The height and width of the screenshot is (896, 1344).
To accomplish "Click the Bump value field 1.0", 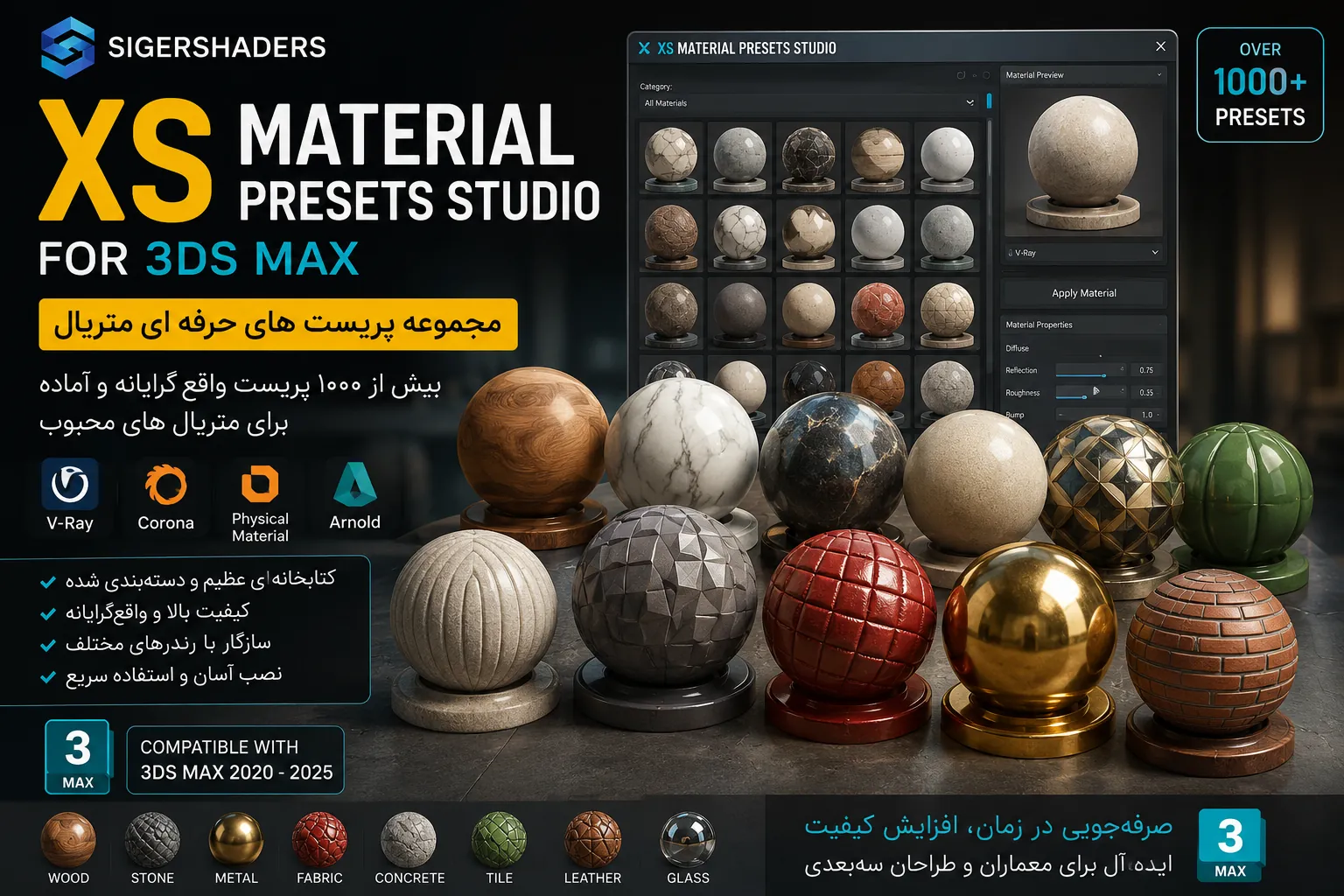I will tap(1146, 415).
